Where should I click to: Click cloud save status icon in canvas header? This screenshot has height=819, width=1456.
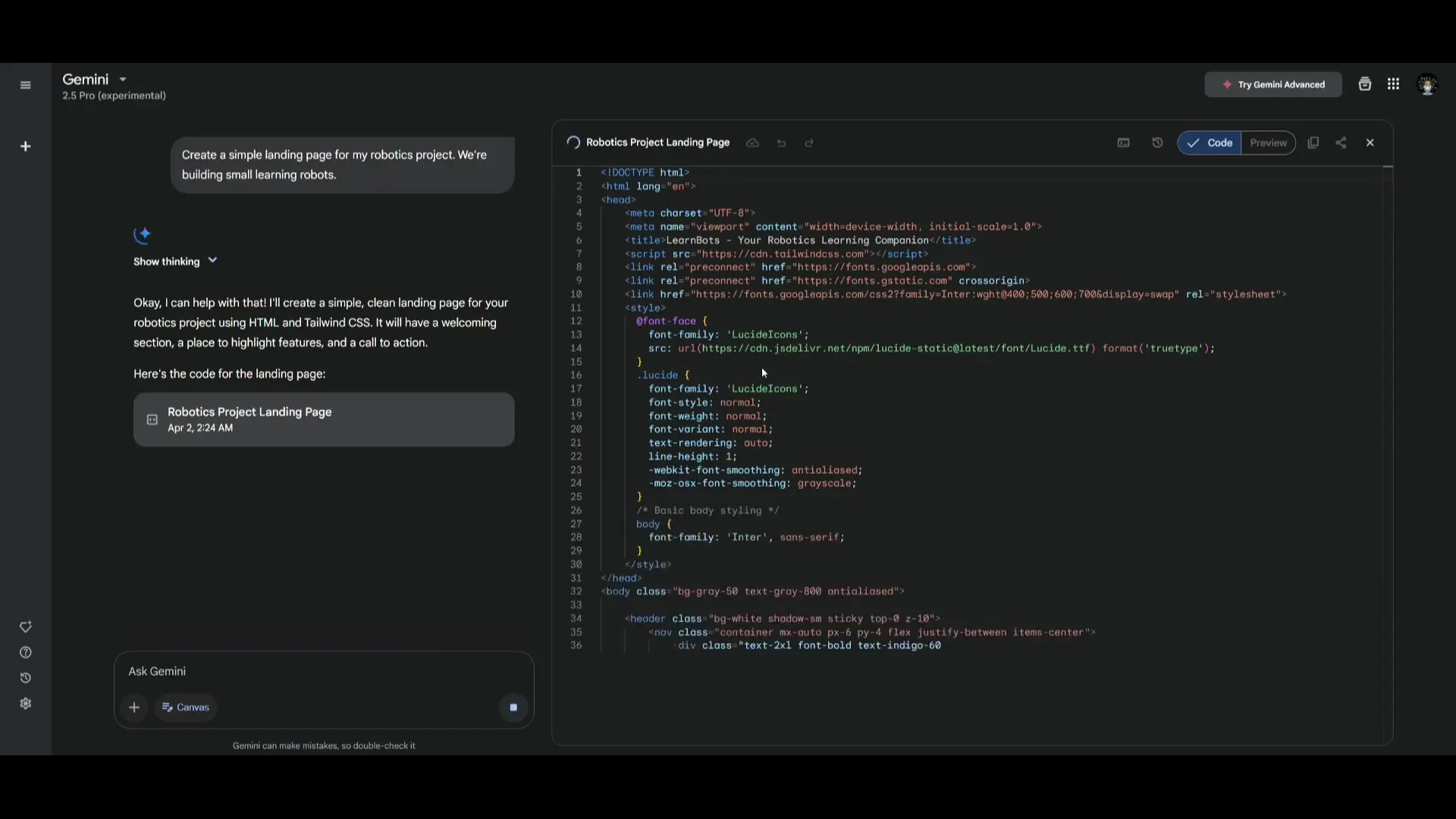click(x=752, y=143)
